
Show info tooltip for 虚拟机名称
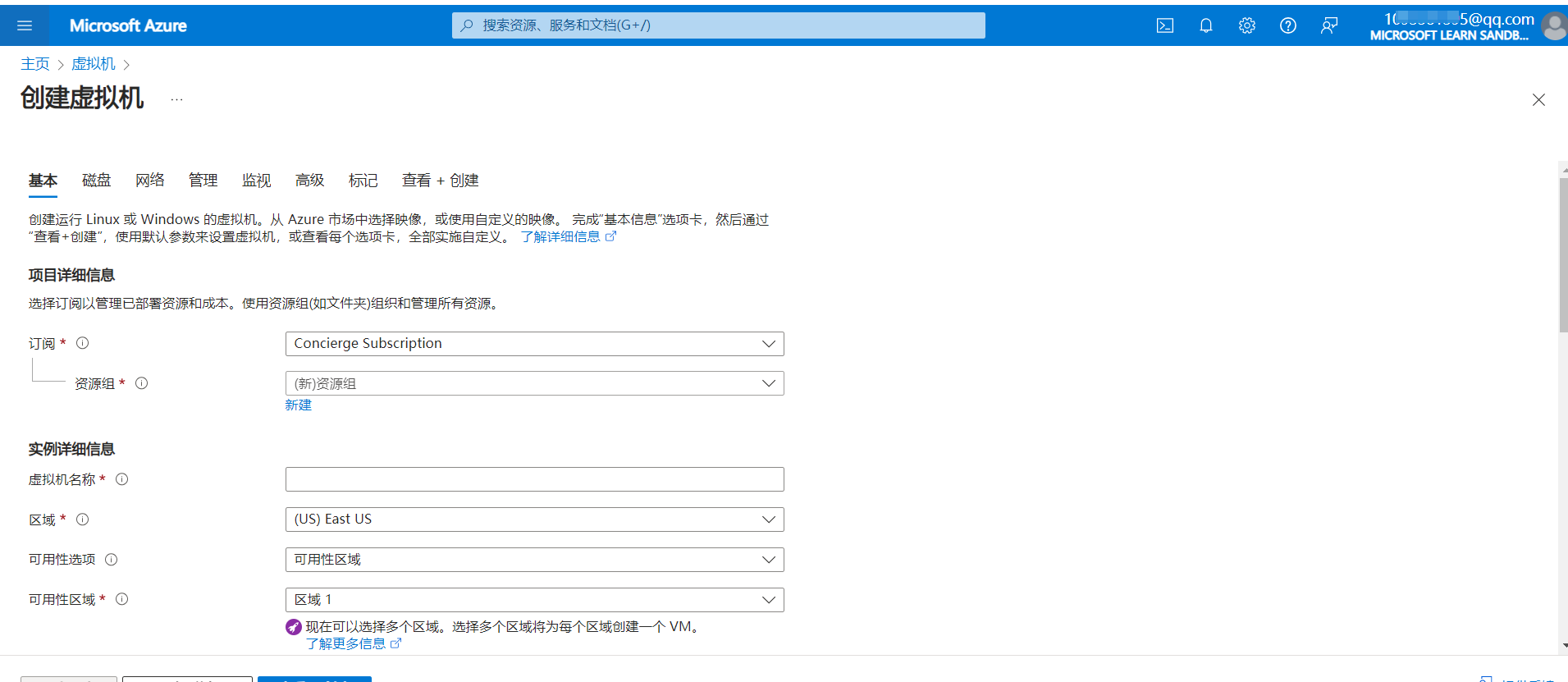point(121,479)
